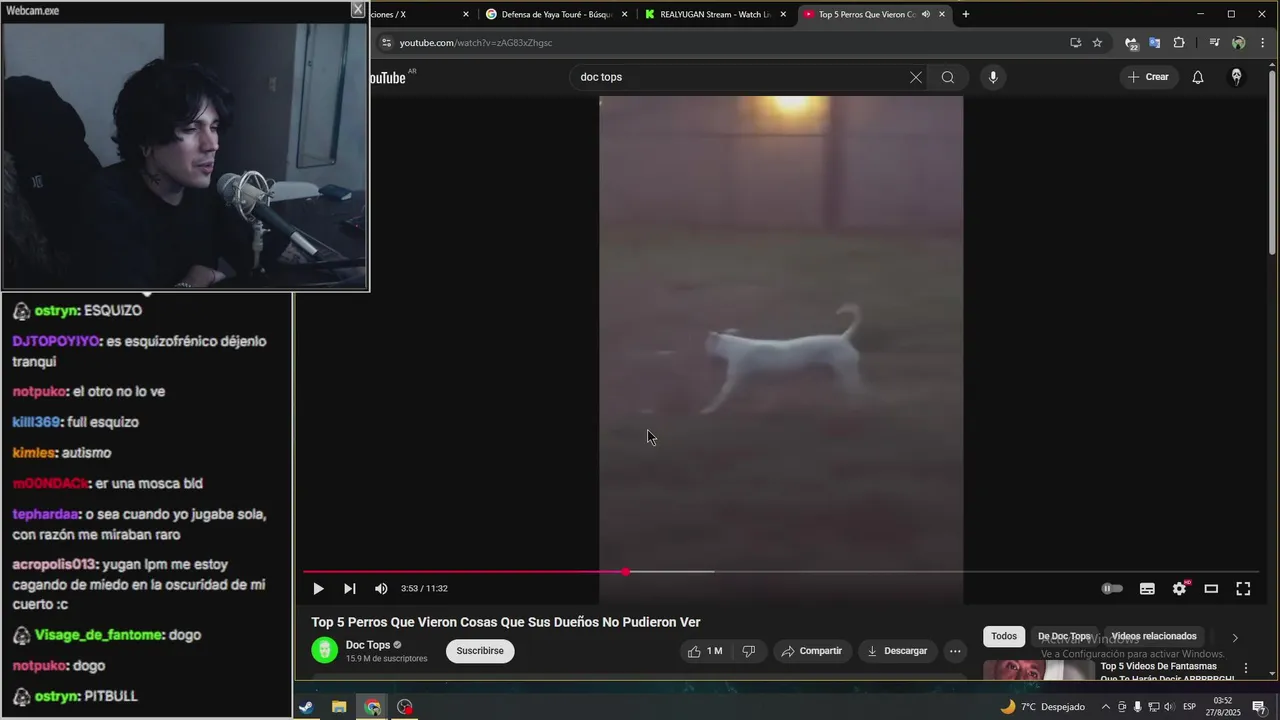Image resolution: width=1280 pixels, height=720 pixels.
Task: Switch to REALYUGAN Stream tab
Action: tap(717, 14)
